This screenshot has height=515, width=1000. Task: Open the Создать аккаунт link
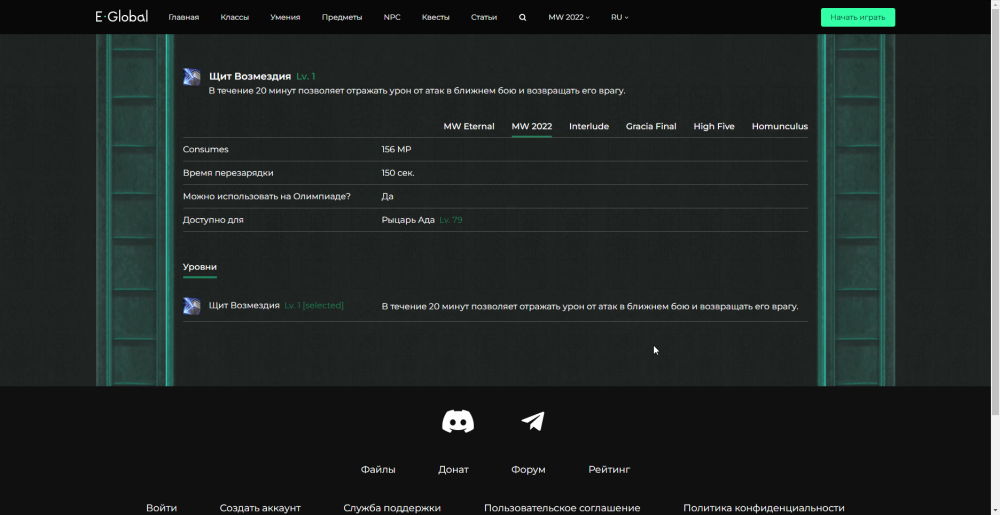click(x=260, y=508)
